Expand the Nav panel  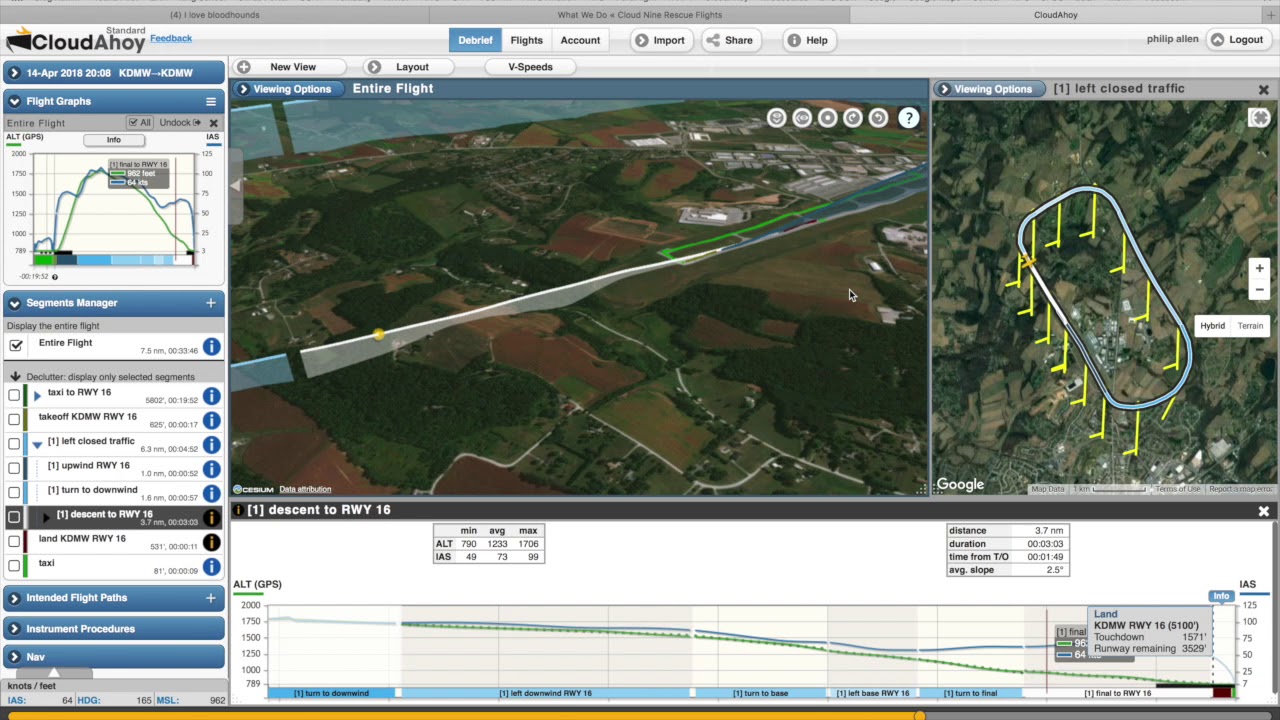point(15,657)
